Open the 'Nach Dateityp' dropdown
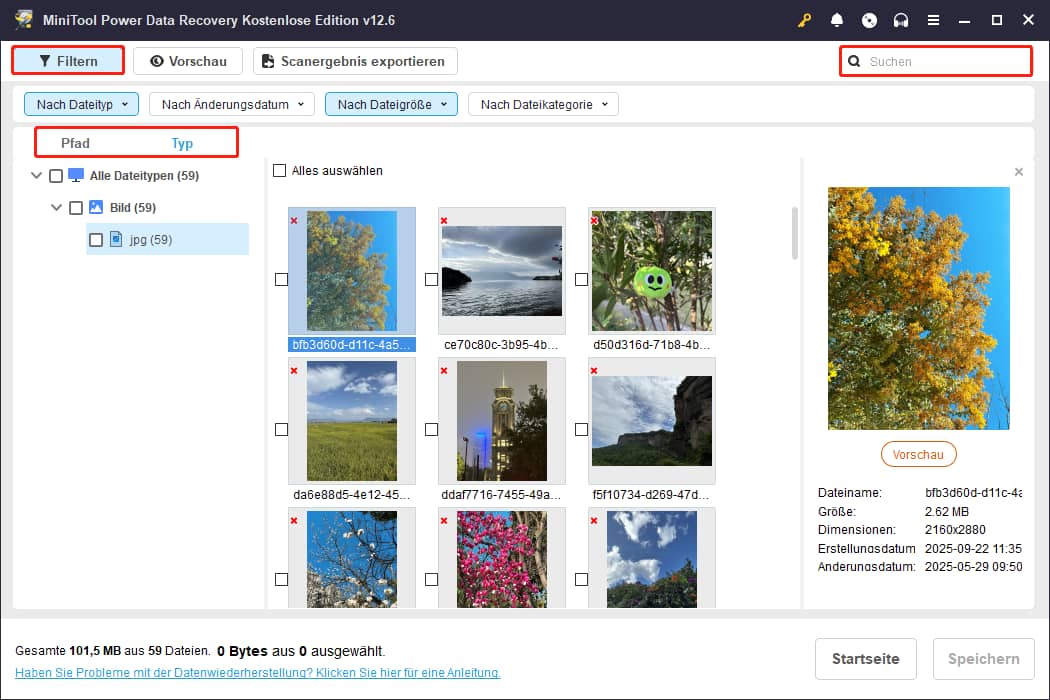The image size is (1050, 700). click(x=83, y=104)
